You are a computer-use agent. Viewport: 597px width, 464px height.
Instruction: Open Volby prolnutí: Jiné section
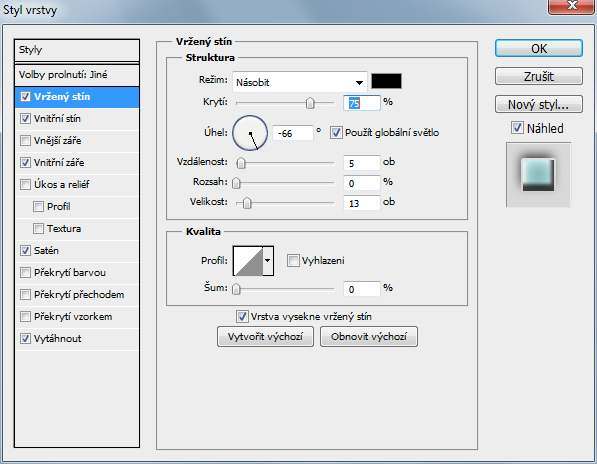coord(77,75)
